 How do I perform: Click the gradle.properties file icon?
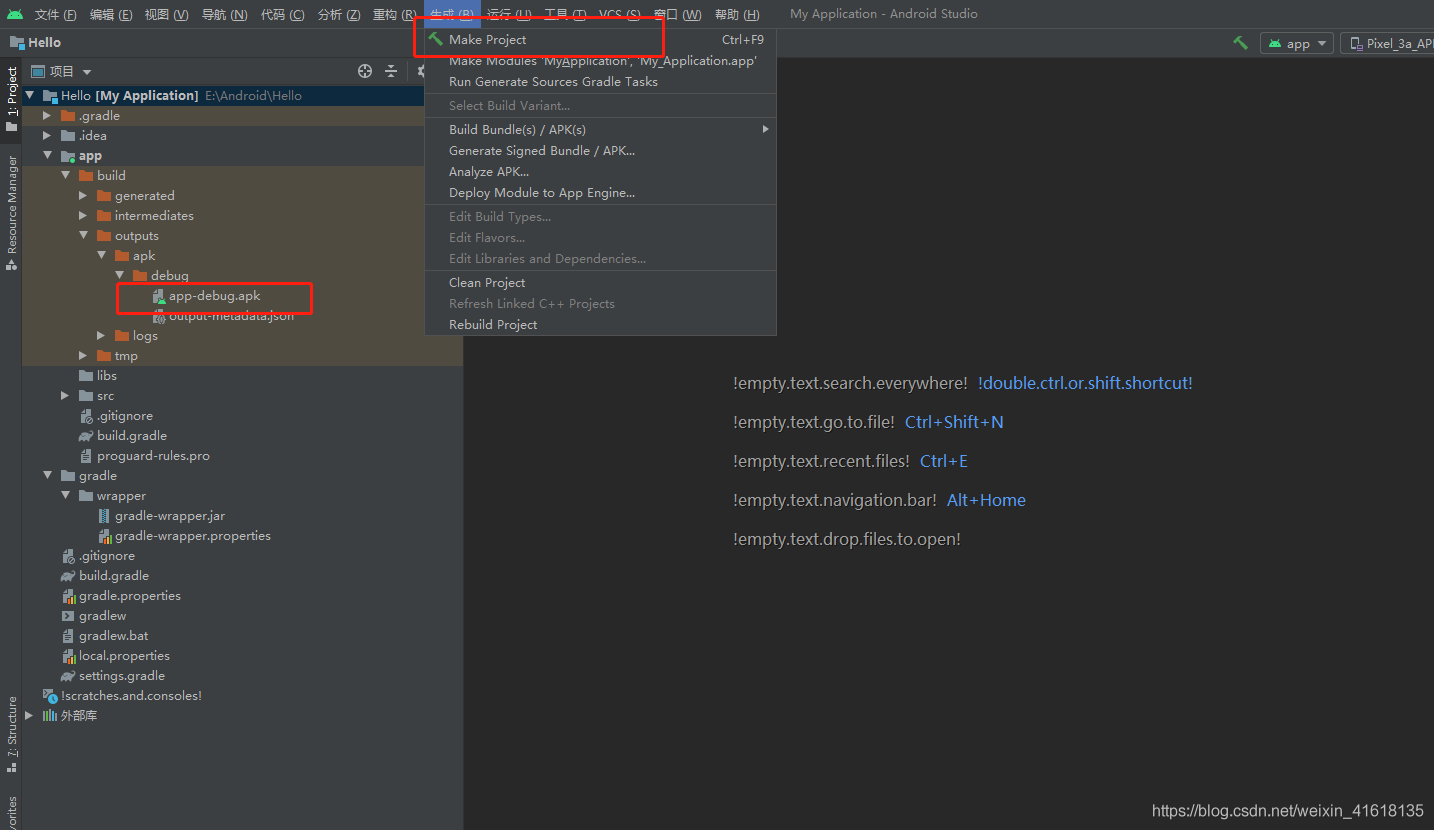coord(69,596)
